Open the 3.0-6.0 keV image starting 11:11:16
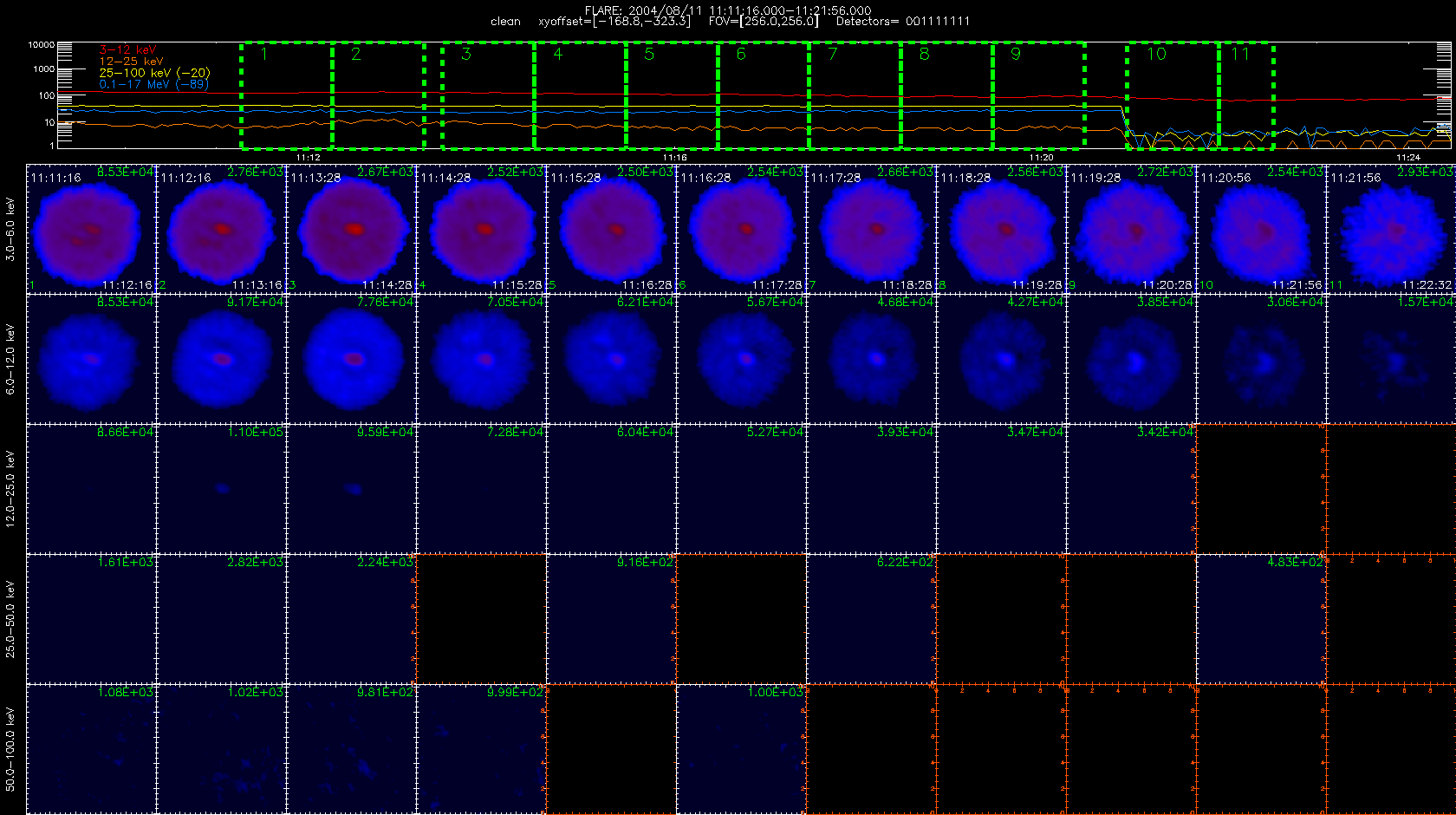The height and width of the screenshot is (815, 1456). coord(91,228)
